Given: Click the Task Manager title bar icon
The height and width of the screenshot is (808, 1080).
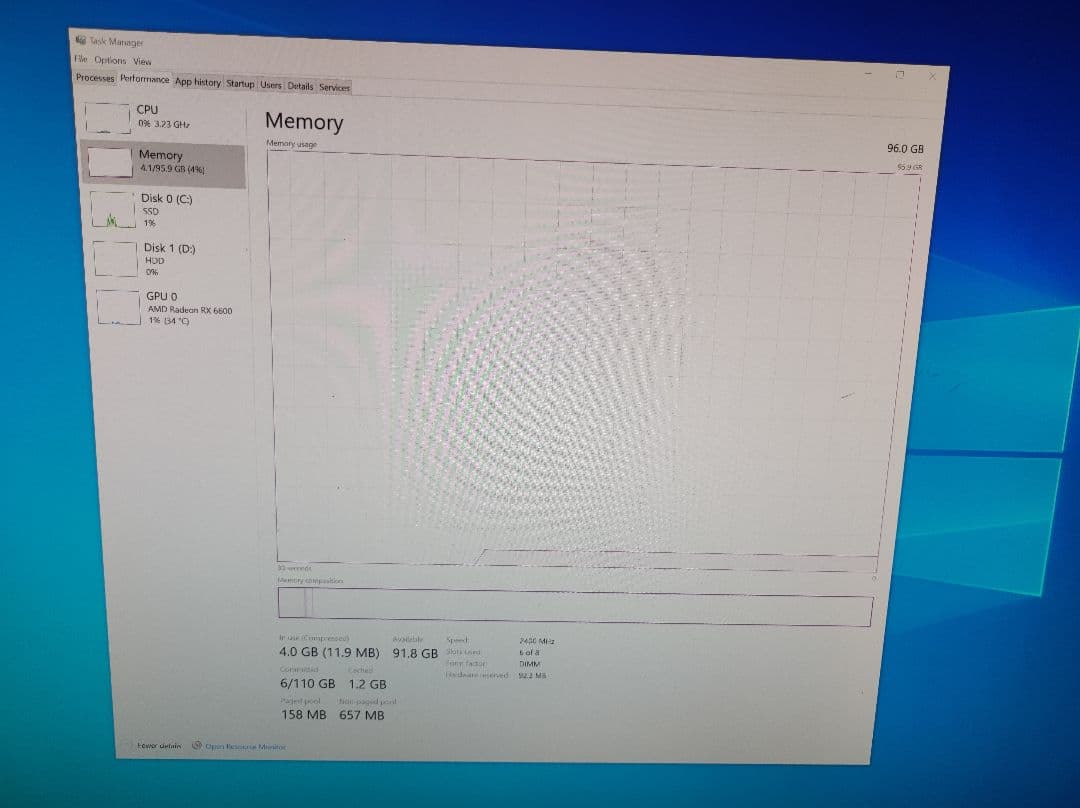Looking at the screenshot, I should 80,41.
